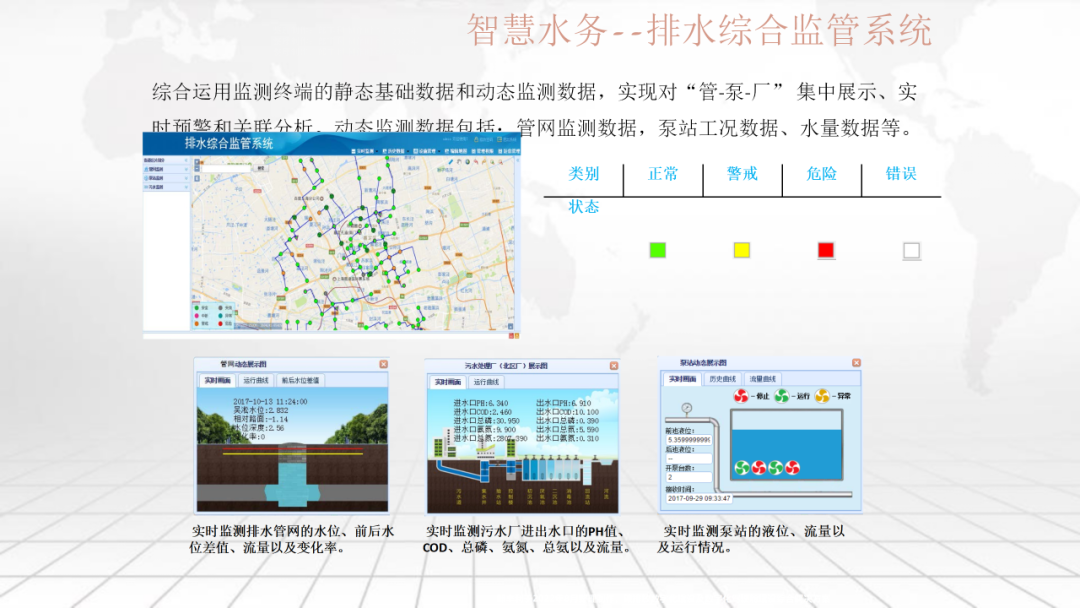Image resolution: width=1080 pixels, height=608 pixels.
Task: Expand the second left sidebar panel
Action: click(166, 169)
